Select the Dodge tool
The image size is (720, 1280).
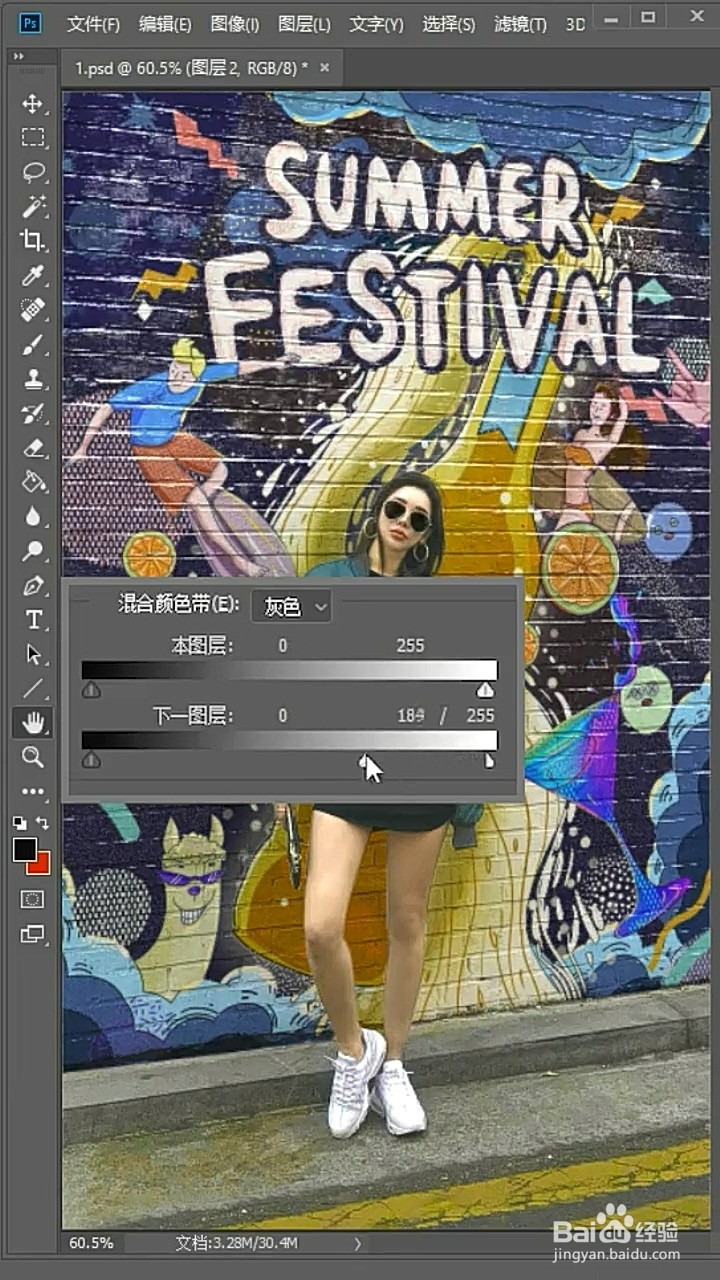[33, 550]
